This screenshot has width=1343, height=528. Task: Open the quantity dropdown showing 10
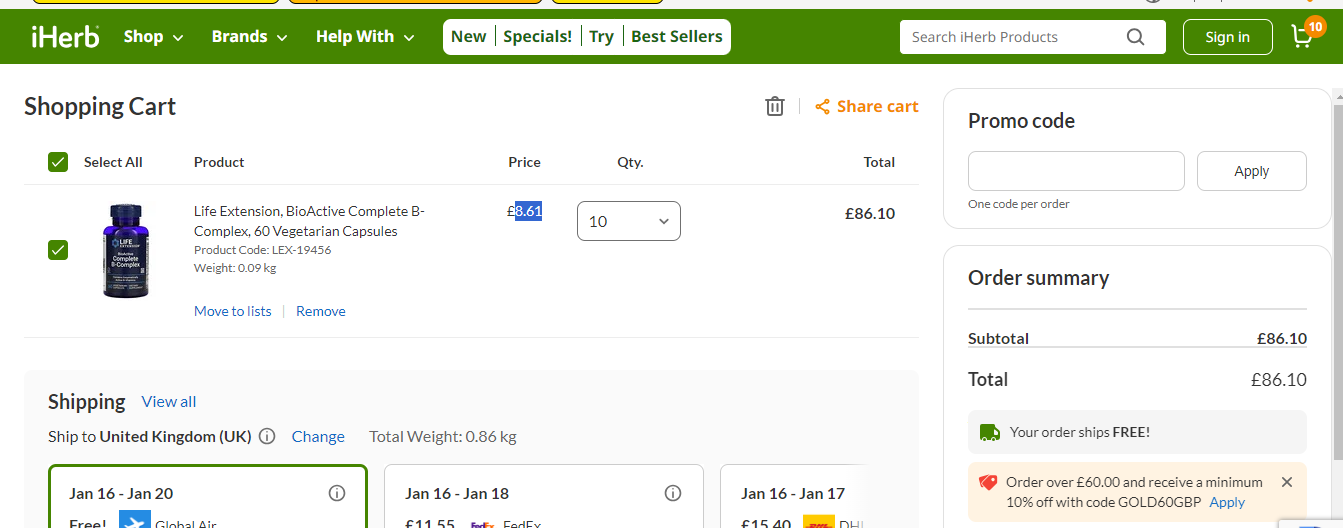[629, 221]
